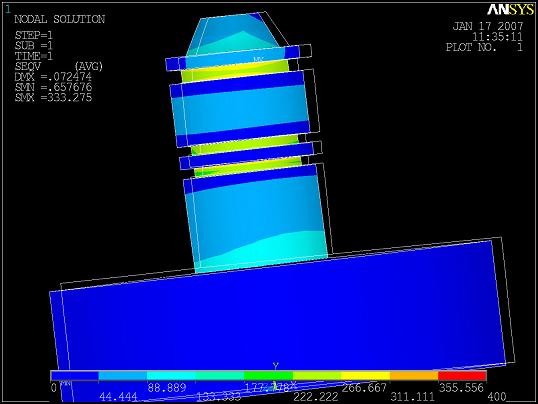Click the SEQV (AVG) label
The width and height of the screenshot is (538, 404).
pos(59,66)
